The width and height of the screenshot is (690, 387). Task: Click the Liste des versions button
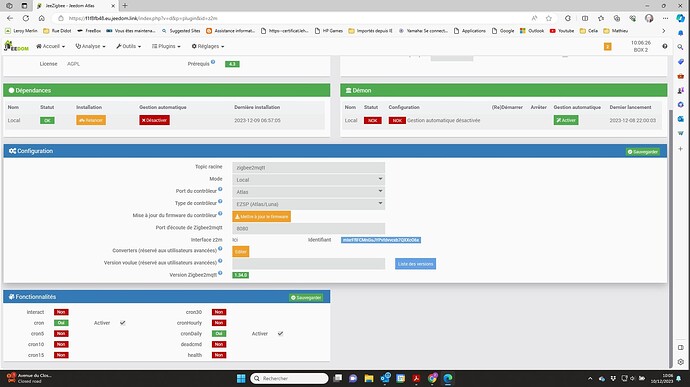click(415, 264)
